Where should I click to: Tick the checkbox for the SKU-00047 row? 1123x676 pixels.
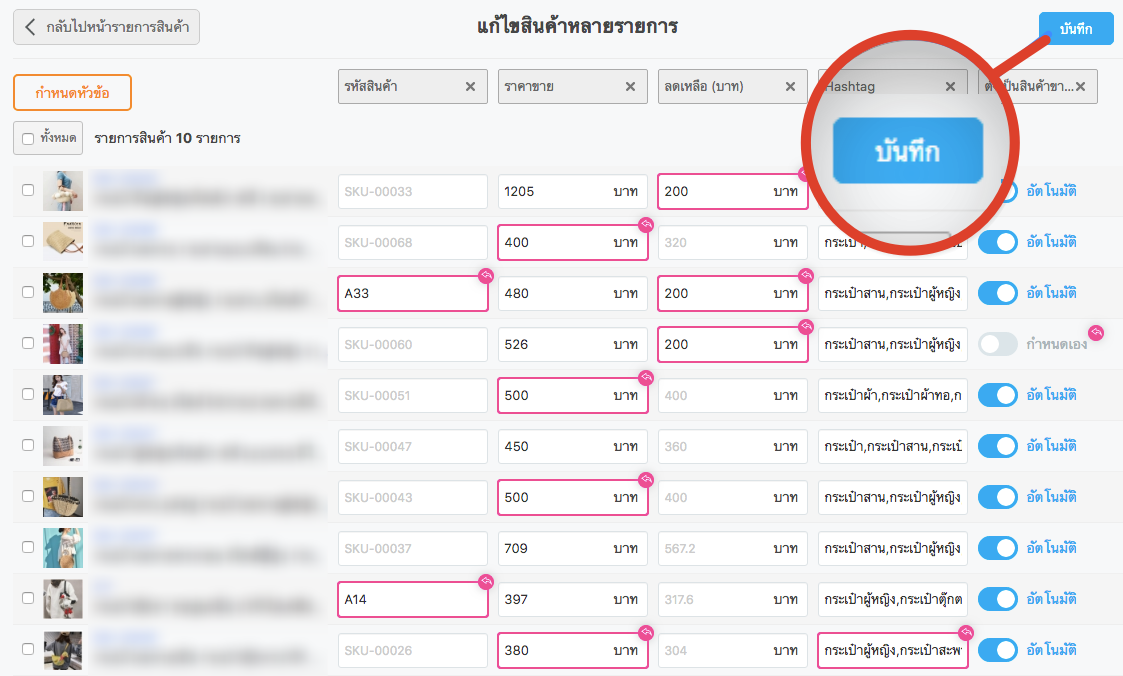28,445
